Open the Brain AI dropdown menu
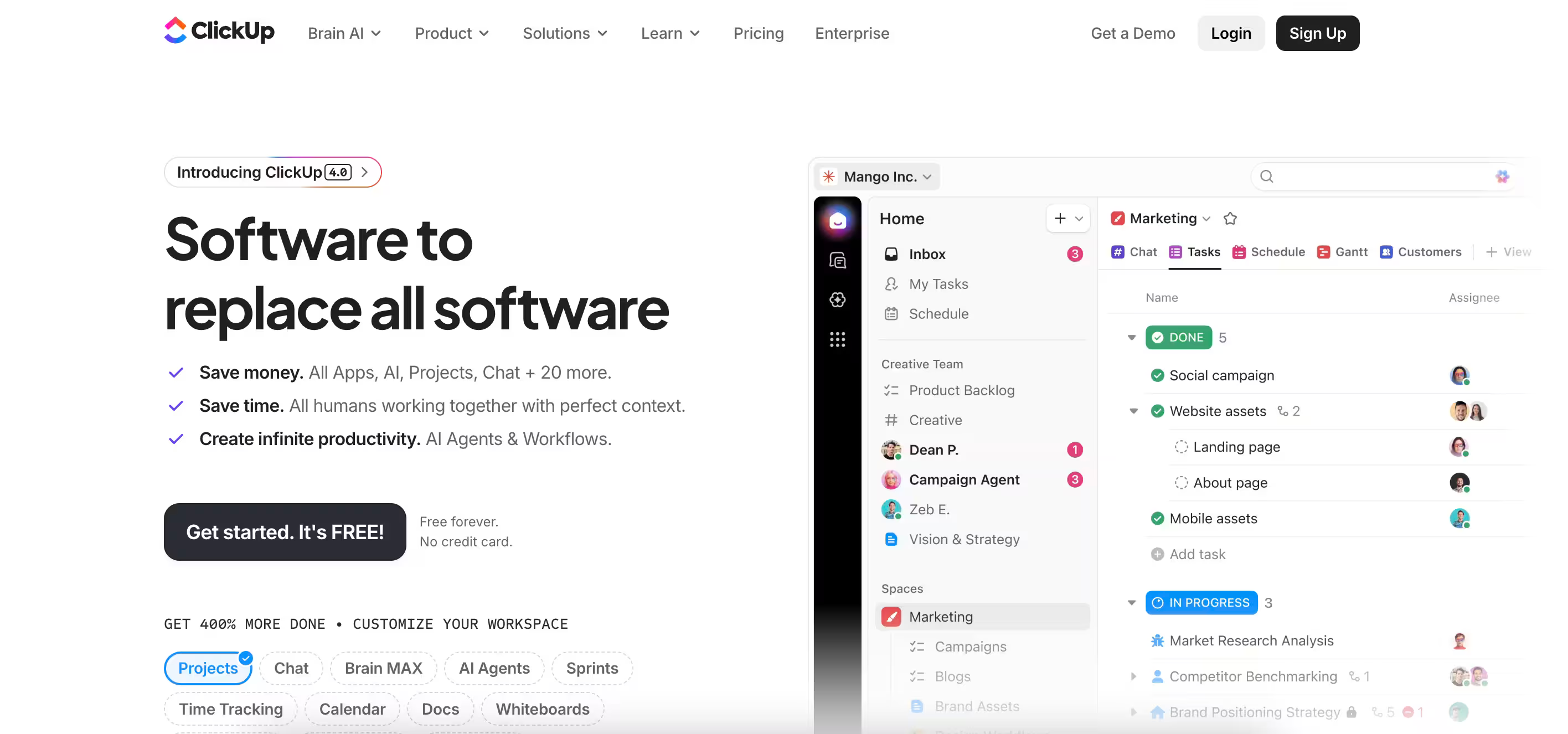This screenshot has width=1568, height=734. (x=344, y=33)
